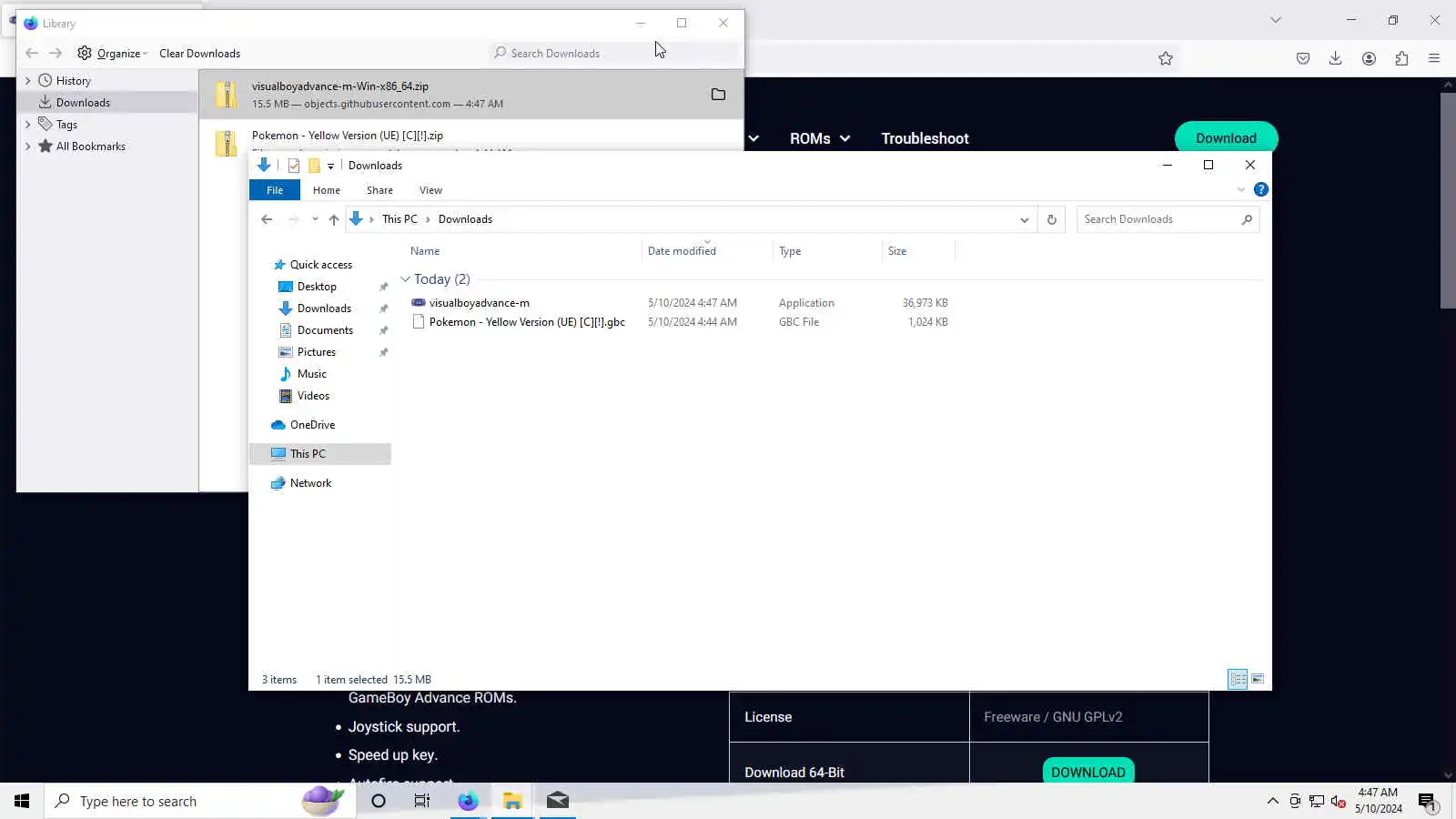Viewport: 1456px width, 819px height.
Task: Open the Organize gear menu in Library
Action: tap(112, 53)
